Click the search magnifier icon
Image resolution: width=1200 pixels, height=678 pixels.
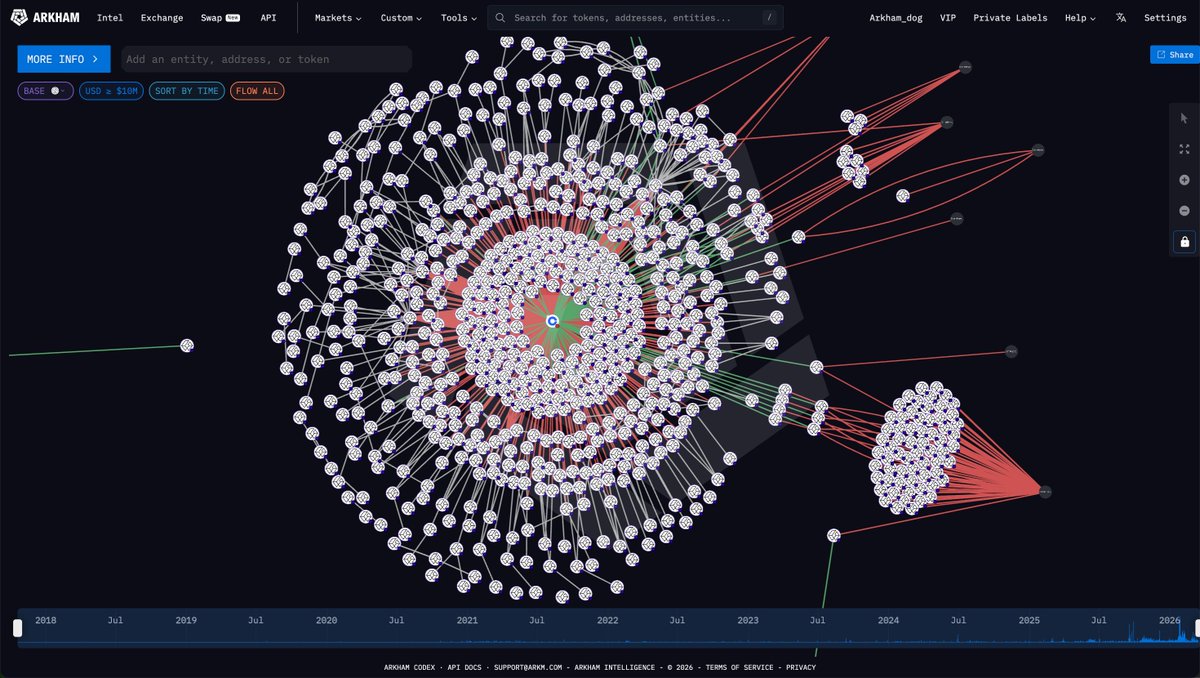[501, 18]
